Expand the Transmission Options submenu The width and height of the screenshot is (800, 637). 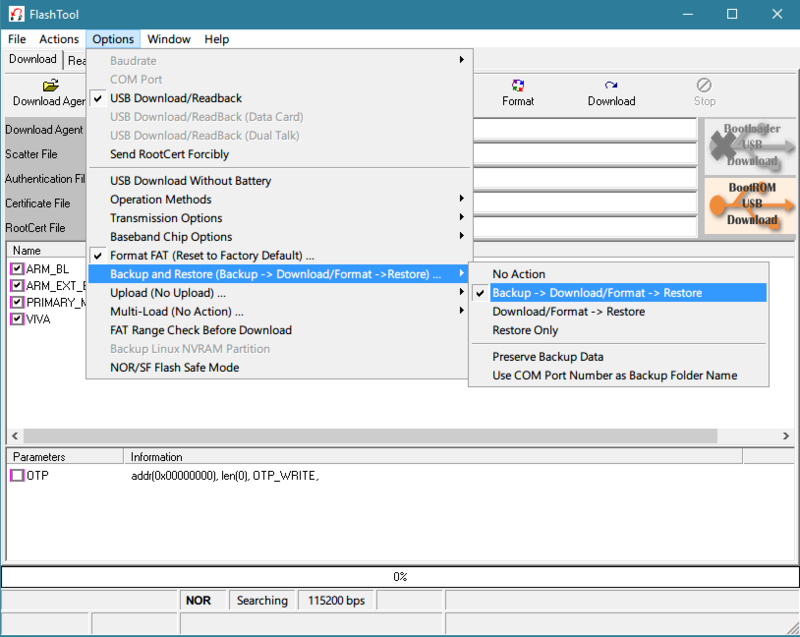pyautogui.click(x=279, y=218)
